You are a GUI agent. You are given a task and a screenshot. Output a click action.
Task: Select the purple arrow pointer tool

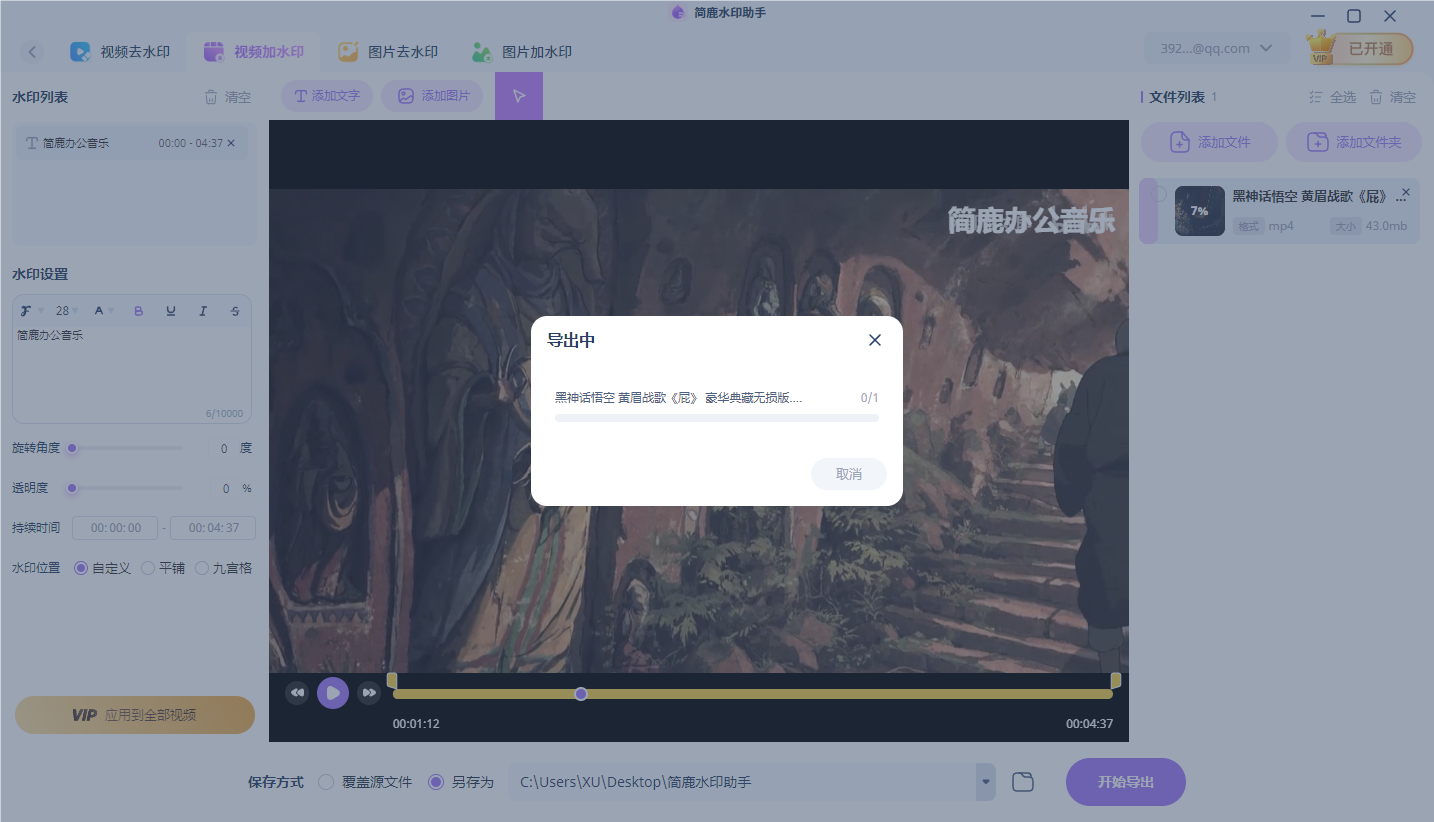tap(519, 96)
